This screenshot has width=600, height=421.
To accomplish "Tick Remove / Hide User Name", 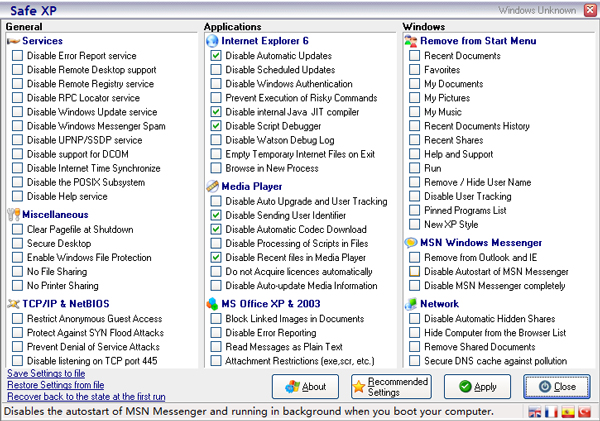I will coord(414,183).
